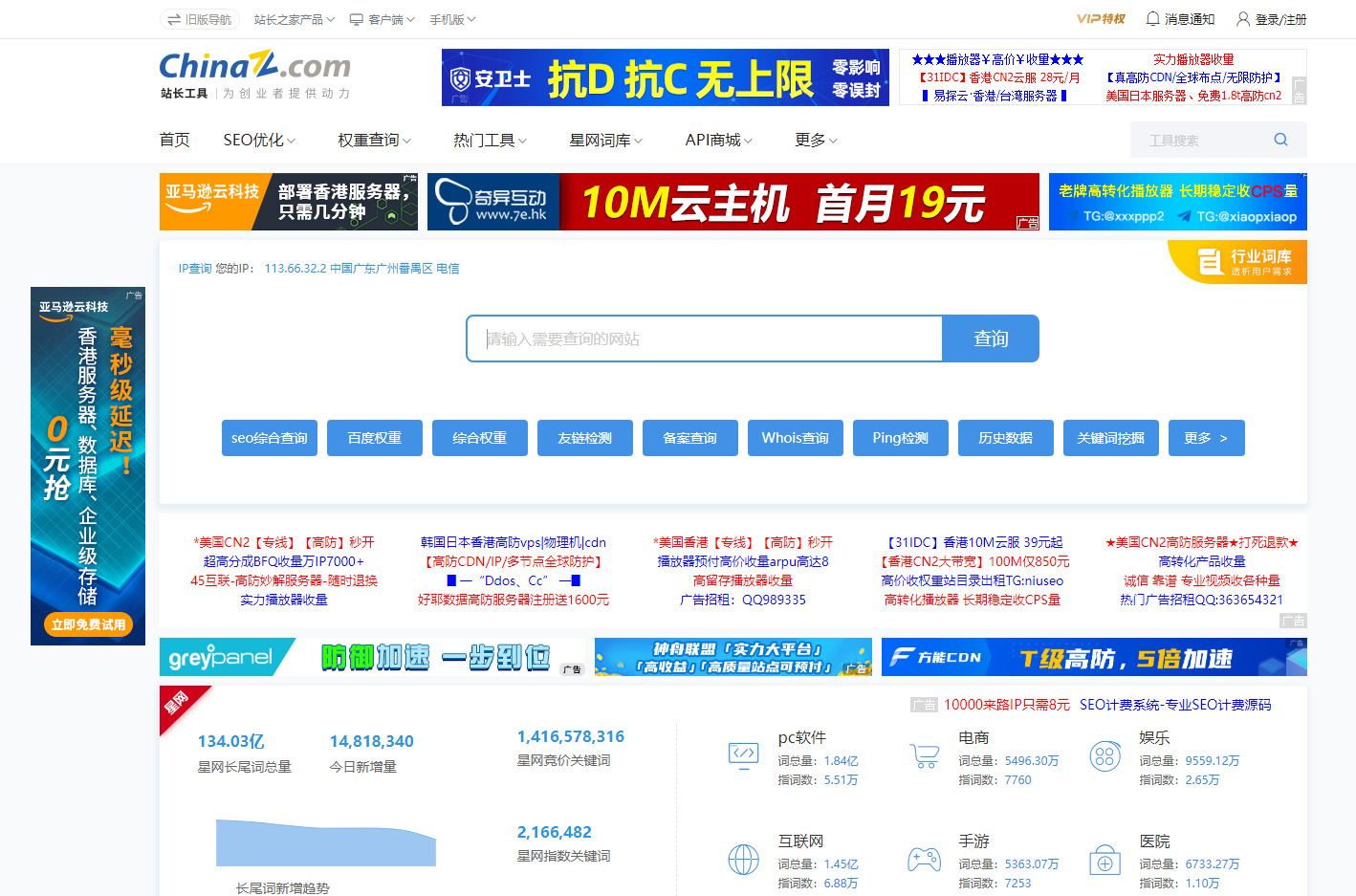Click the 友链检测 button
This screenshot has width=1356, height=896.
(x=585, y=438)
